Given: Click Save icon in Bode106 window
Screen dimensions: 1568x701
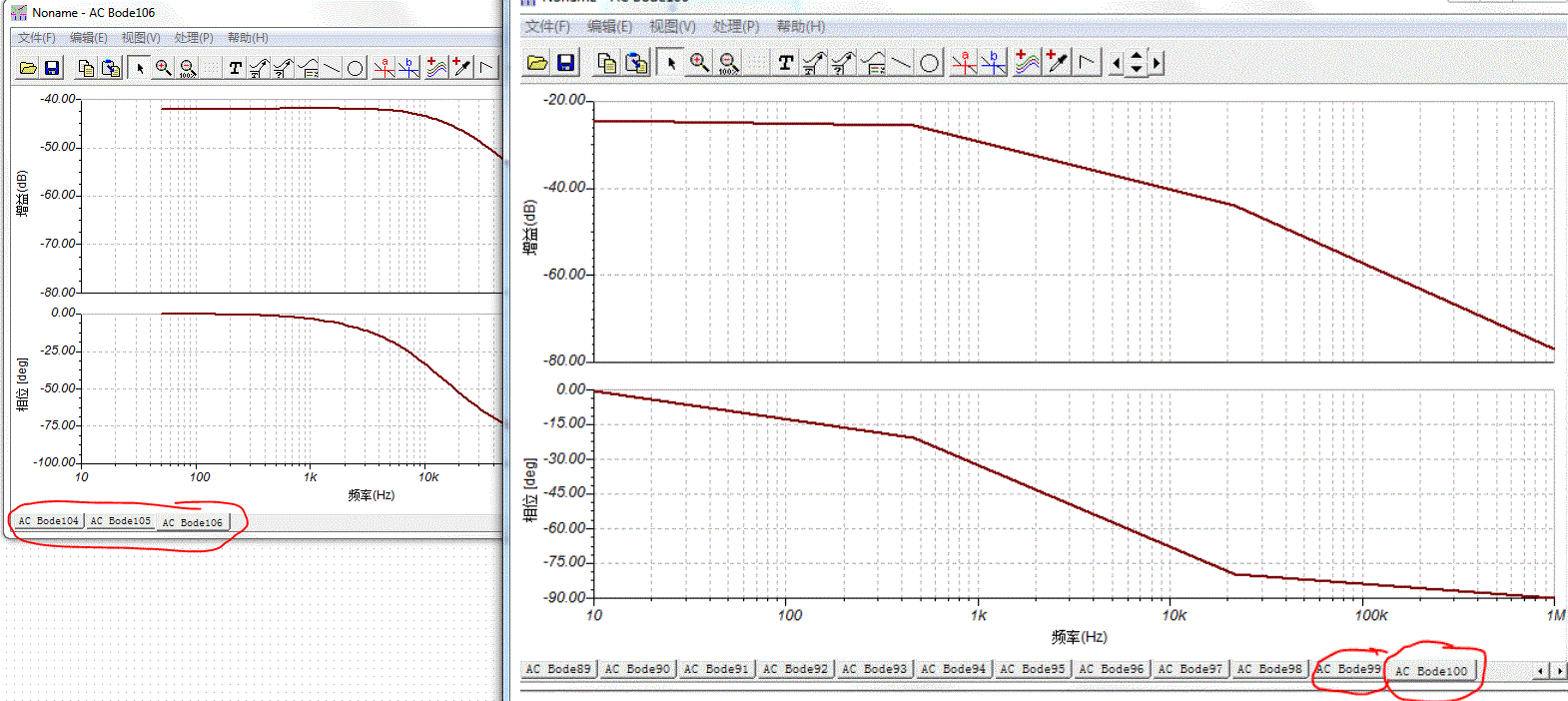Looking at the screenshot, I should (52, 68).
